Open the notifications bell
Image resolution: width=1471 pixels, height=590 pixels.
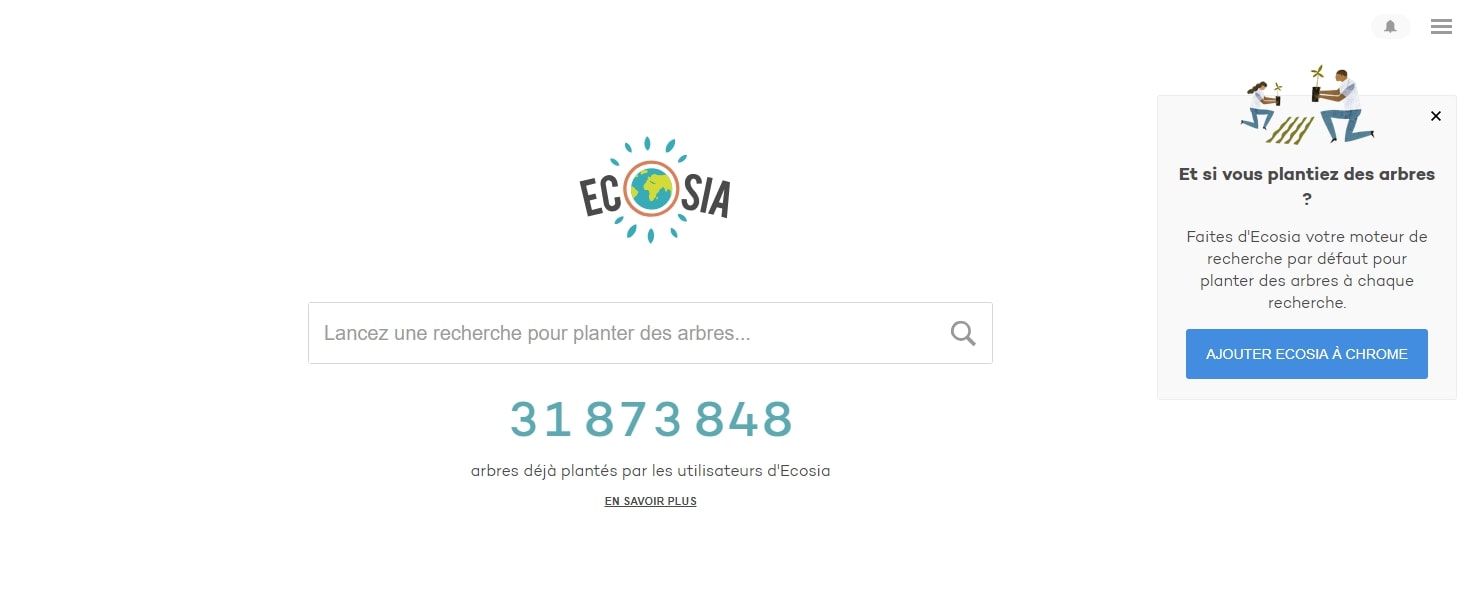[1390, 27]
